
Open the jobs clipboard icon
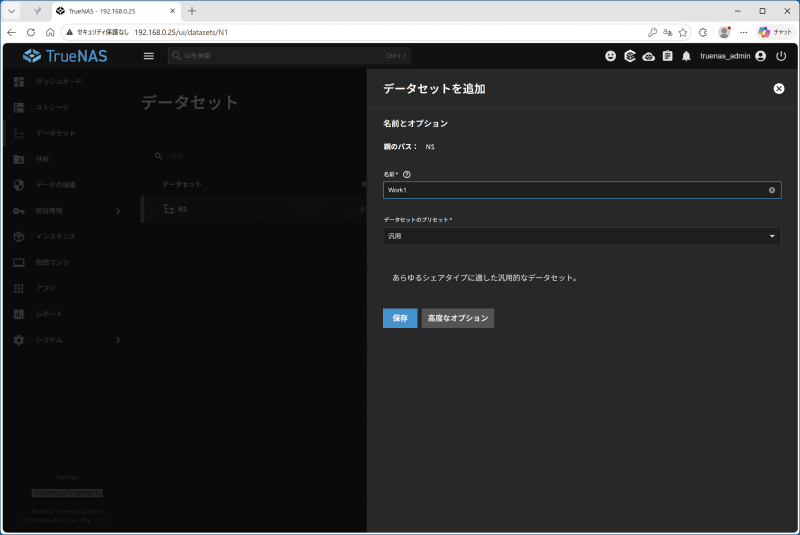(x=667, y=56)
